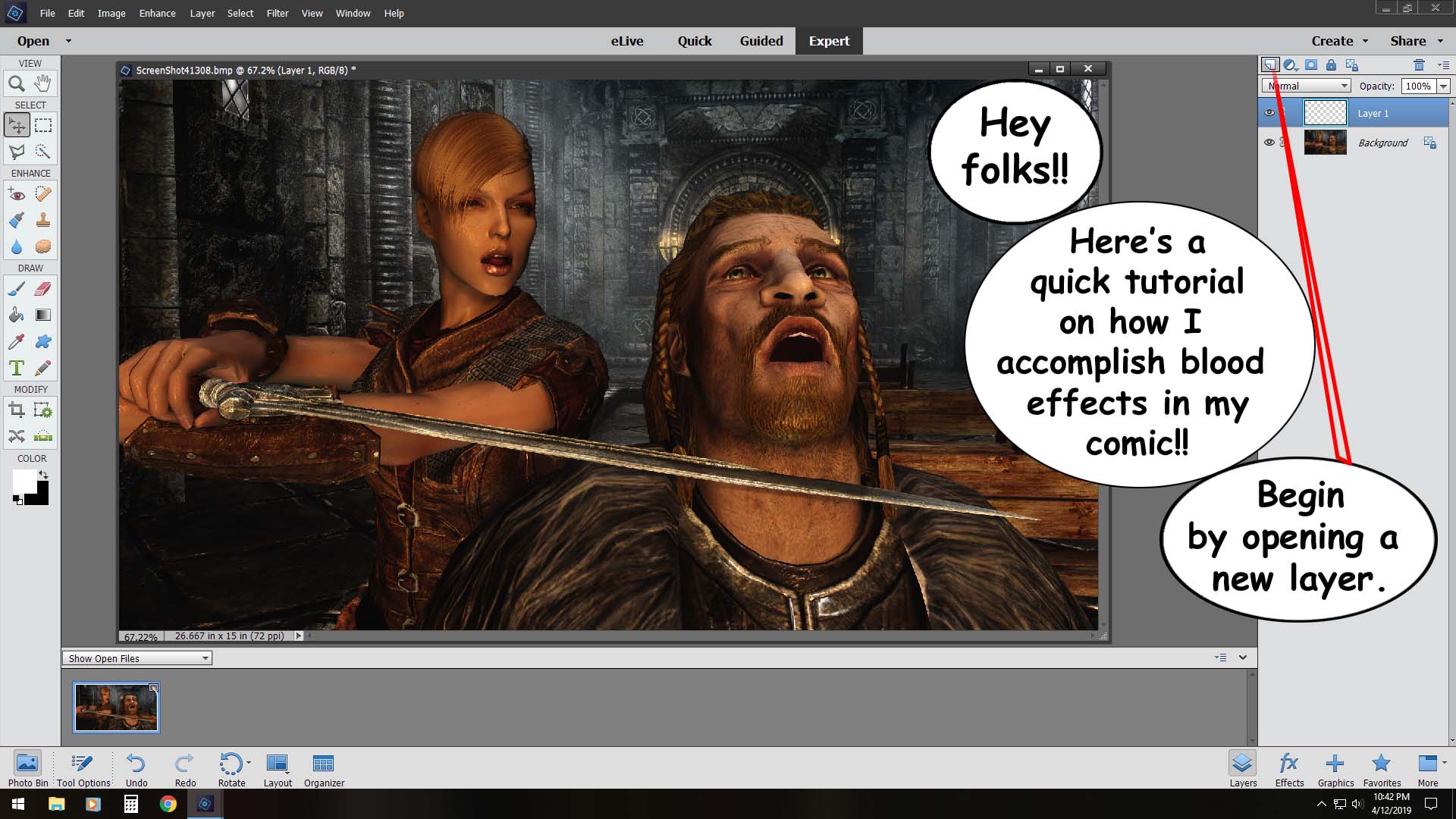1456x819 pixels.
Task: Hide Layer 1 with its eye icon
Action: pyautogui.click(x=1269, y=113)
